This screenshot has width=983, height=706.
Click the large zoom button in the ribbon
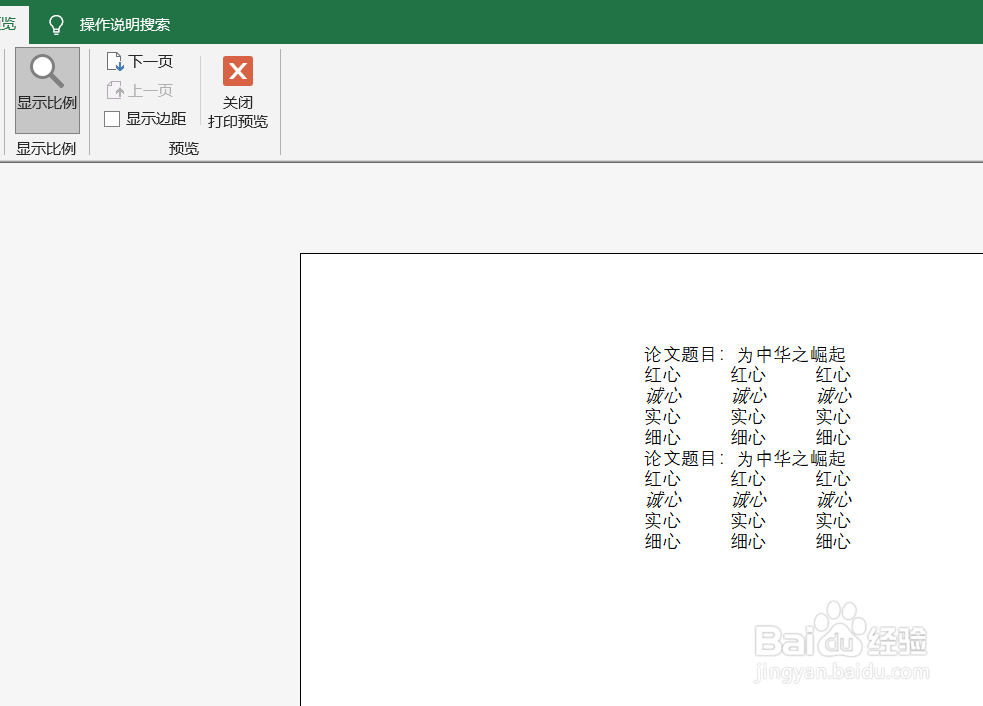[46, 90]
